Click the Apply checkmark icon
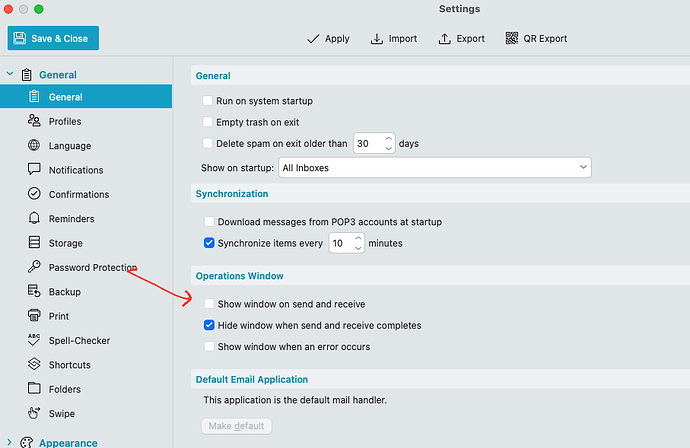The height and width of the screenshot is (448, 690). pos(313,39)
